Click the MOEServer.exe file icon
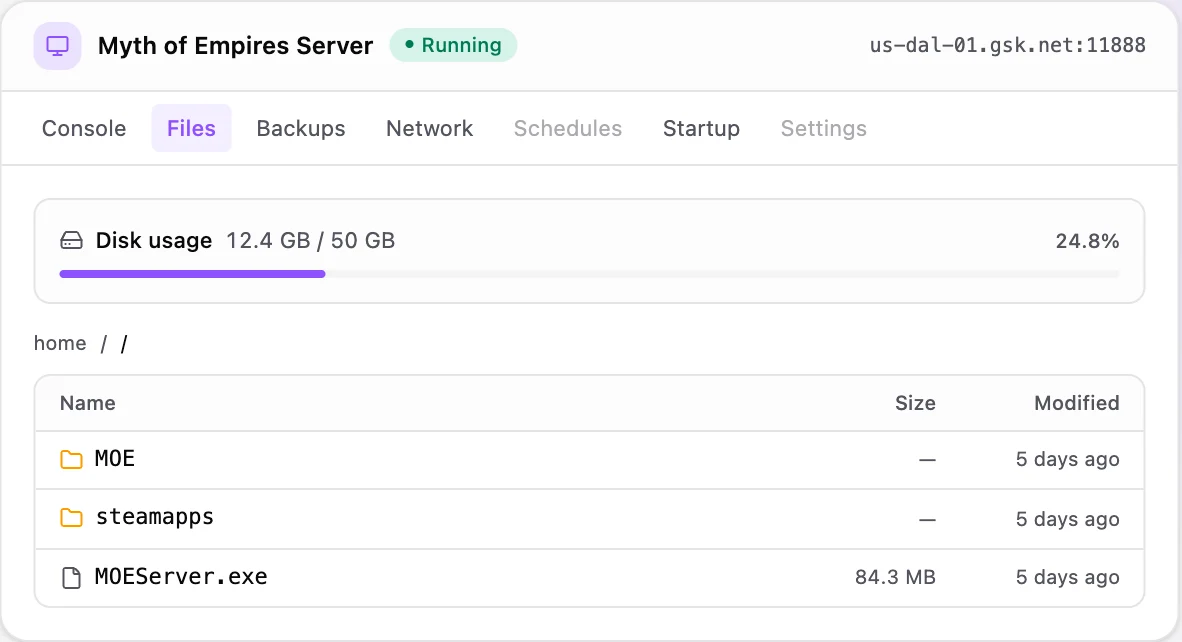This screenshot has height=642, width=1182. point(72,578)
